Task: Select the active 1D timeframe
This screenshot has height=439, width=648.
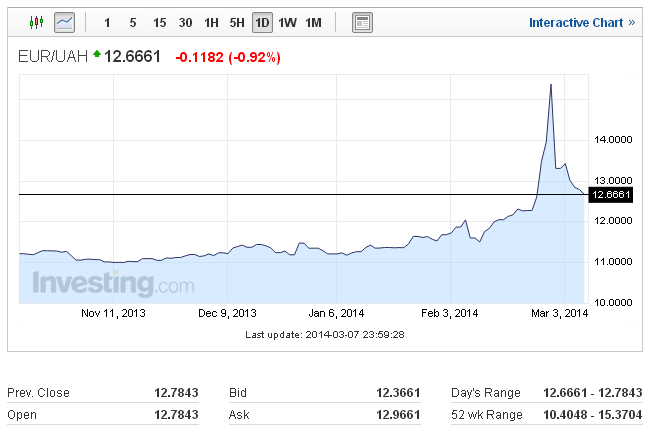Action: click(262, 22)
